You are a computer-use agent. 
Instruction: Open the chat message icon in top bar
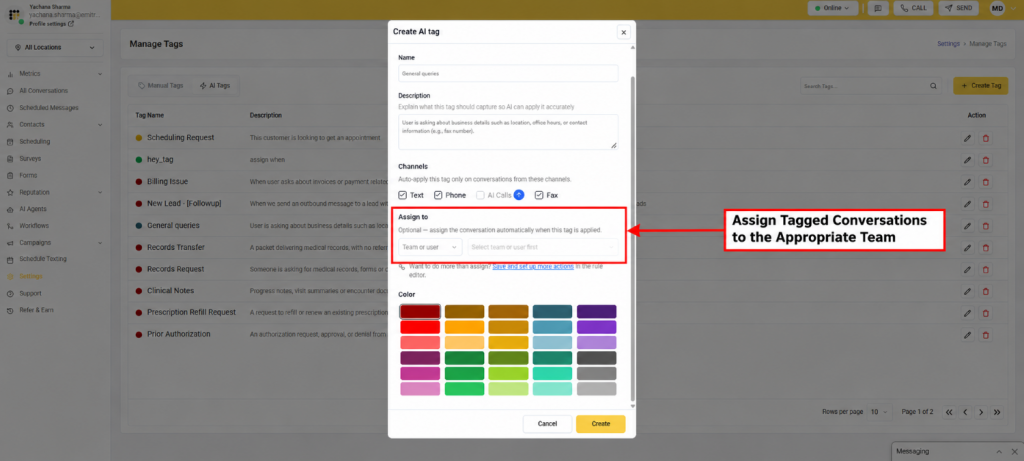pyautogui.click(x=878, y=8)
